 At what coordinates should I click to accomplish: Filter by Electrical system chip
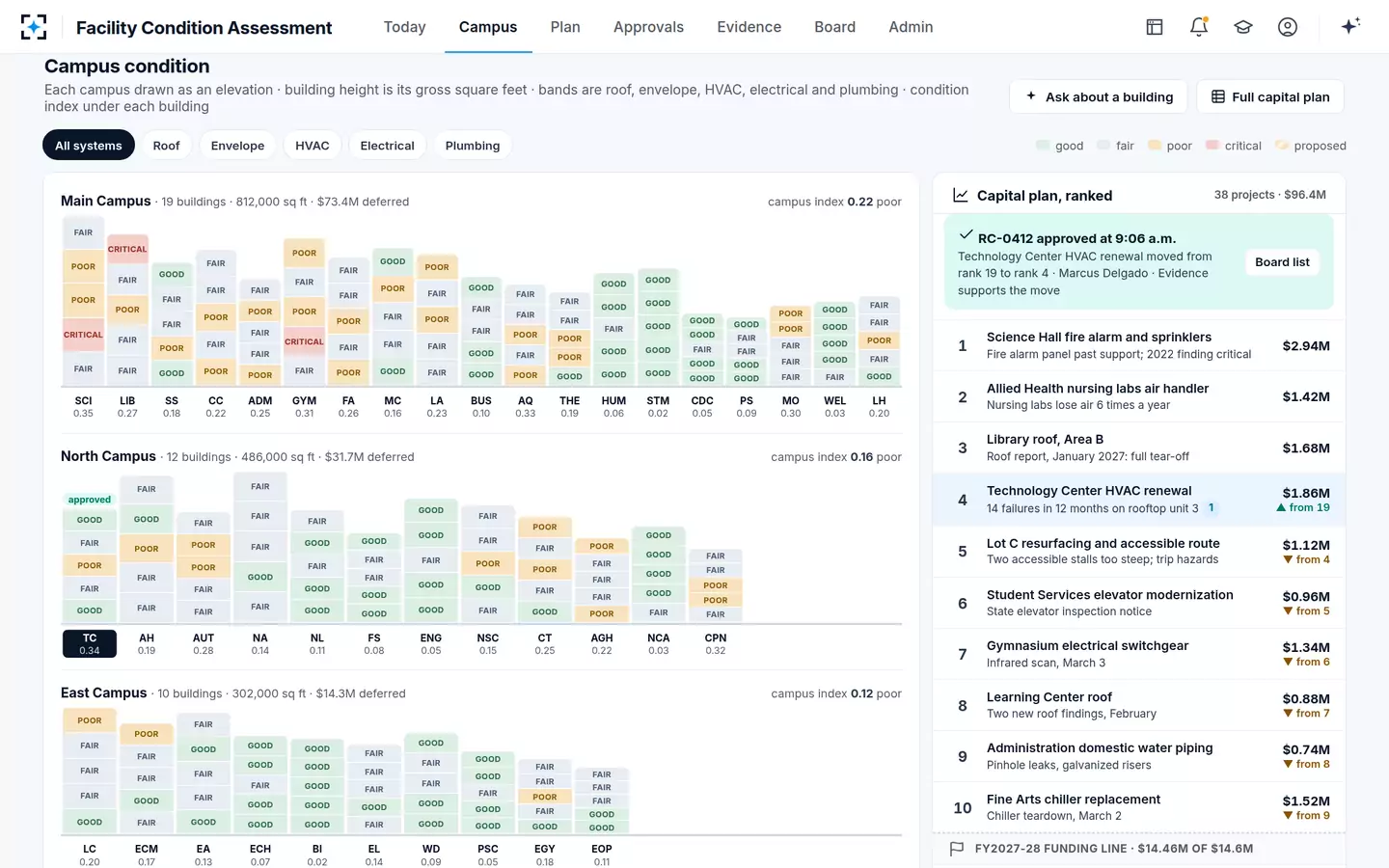point(387,146)
